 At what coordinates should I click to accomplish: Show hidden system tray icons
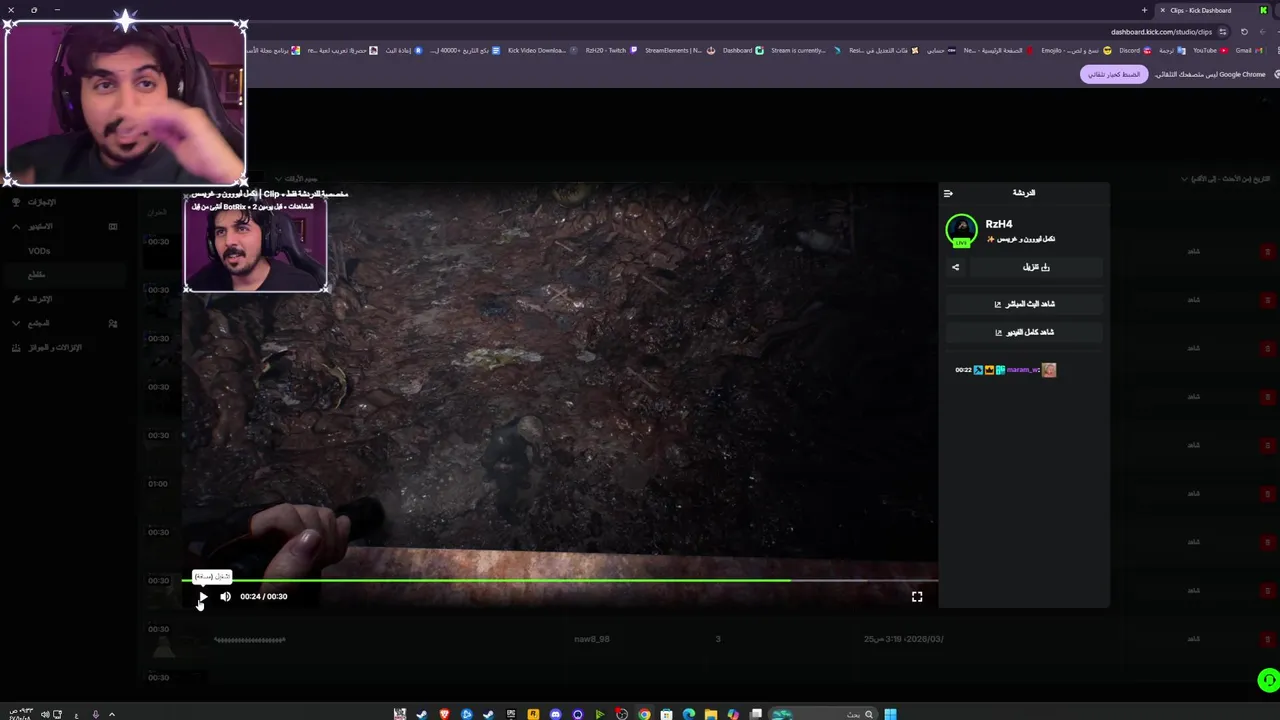click(x=111, y=714)
